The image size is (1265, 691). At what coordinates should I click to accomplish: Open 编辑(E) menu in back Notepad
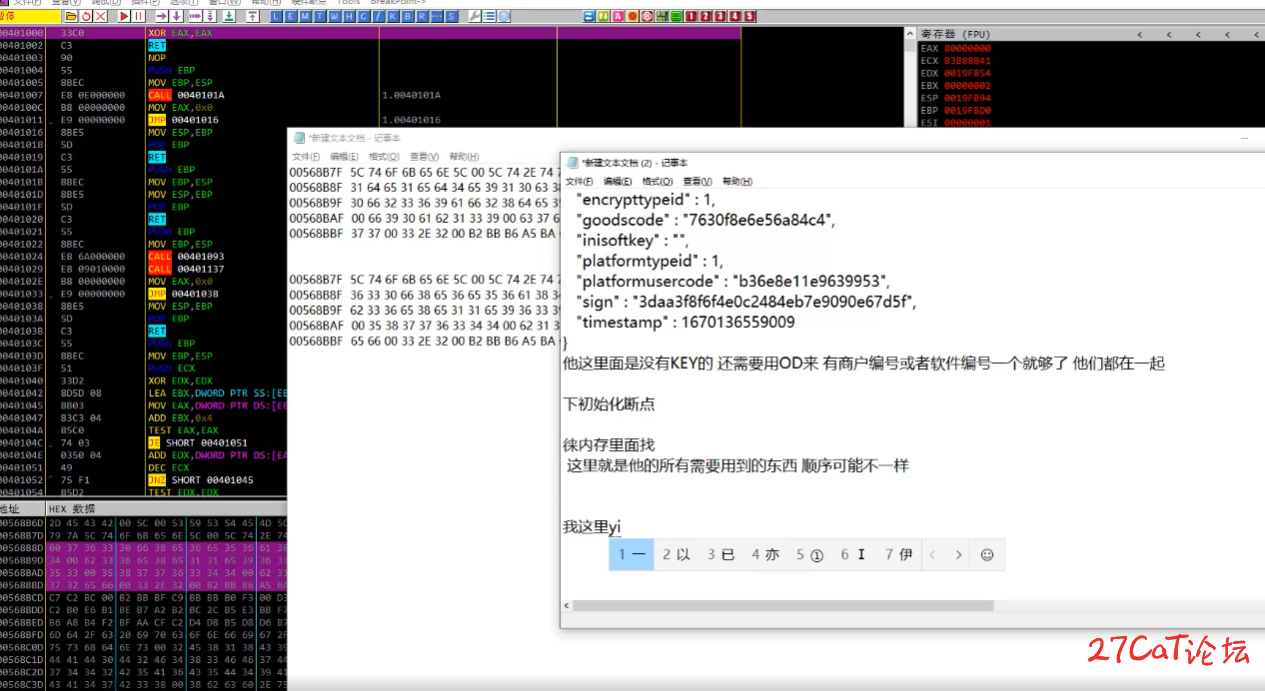(344, 157)
